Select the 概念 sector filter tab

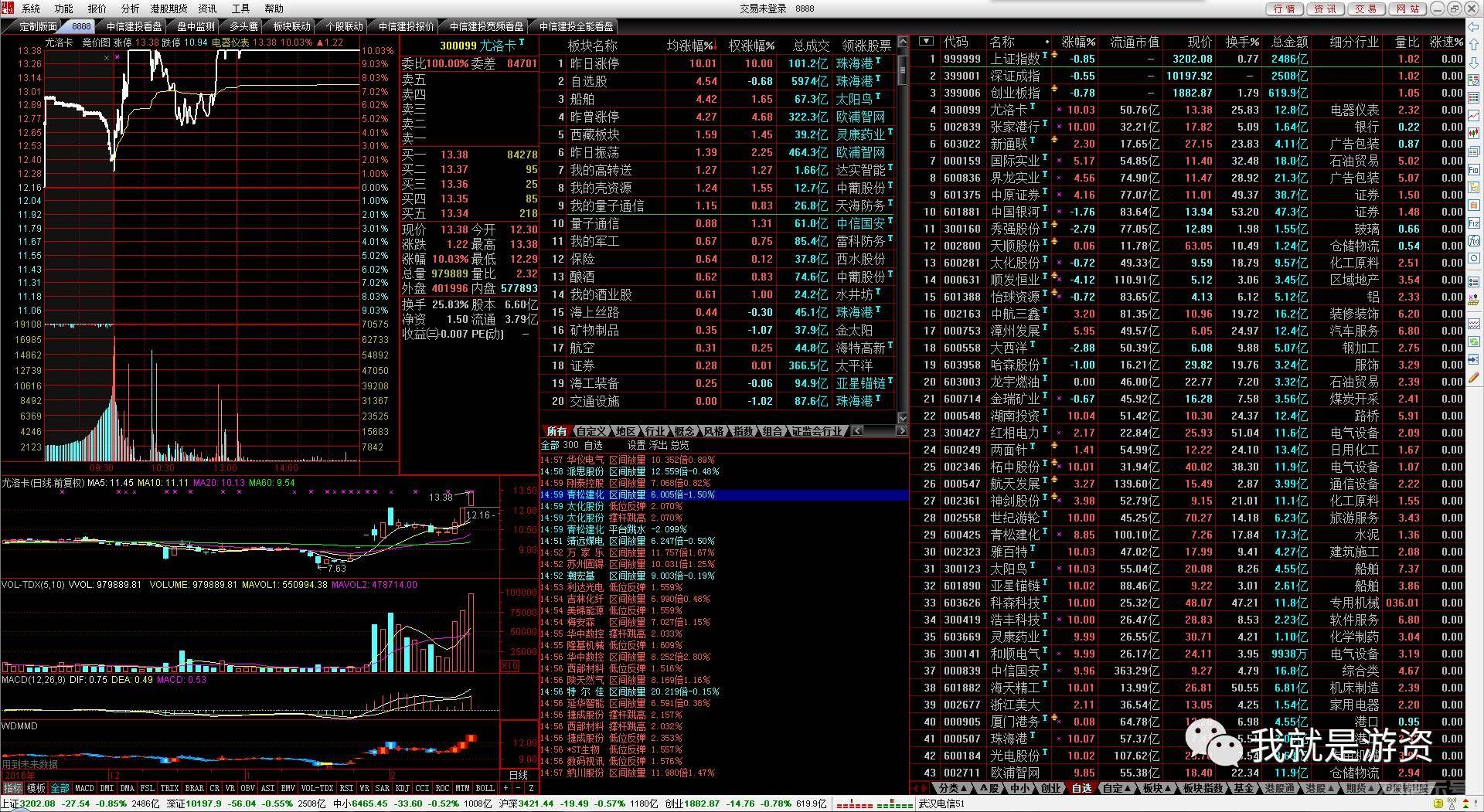point(684,431)
